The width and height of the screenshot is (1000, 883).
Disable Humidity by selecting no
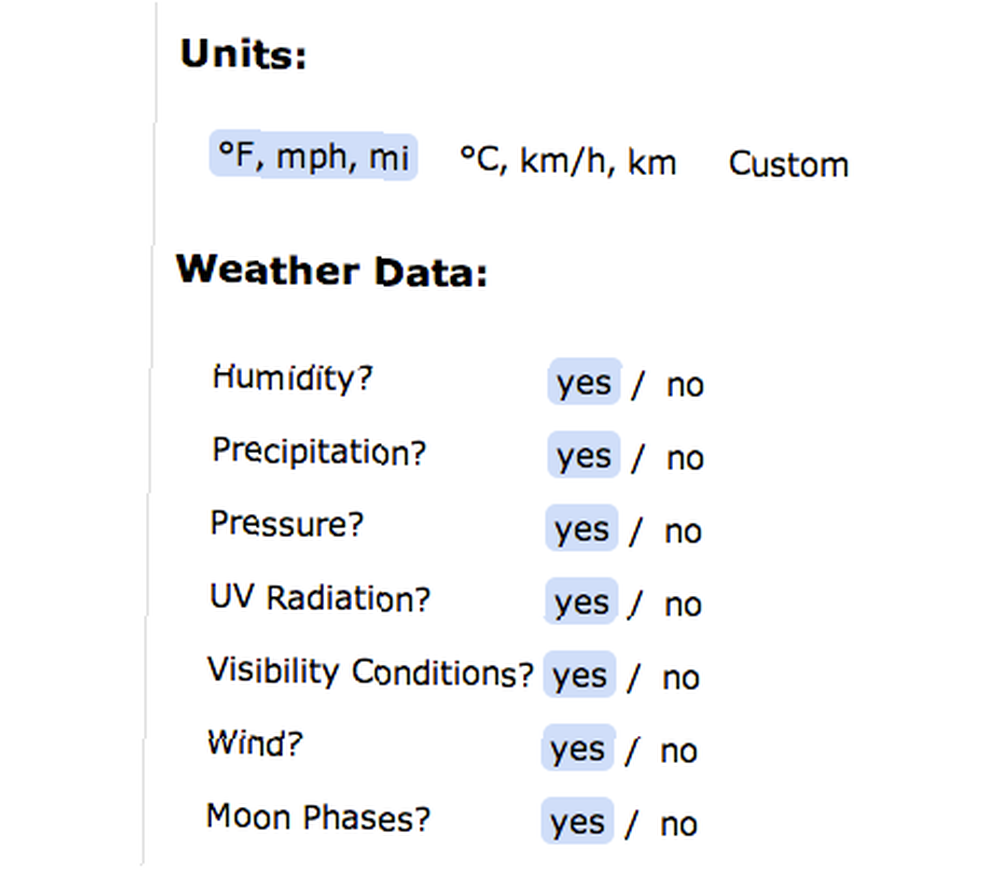tap(685, 385)
